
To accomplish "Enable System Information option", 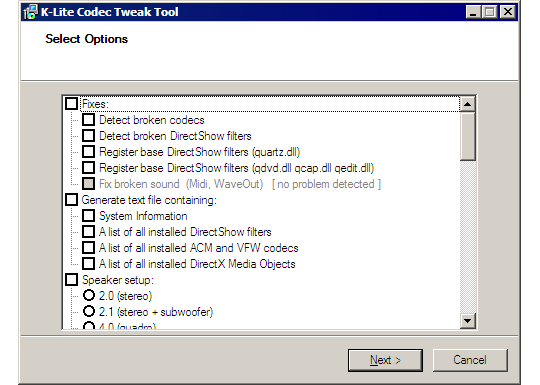I will pyautogui.click(x=89, y=216).
